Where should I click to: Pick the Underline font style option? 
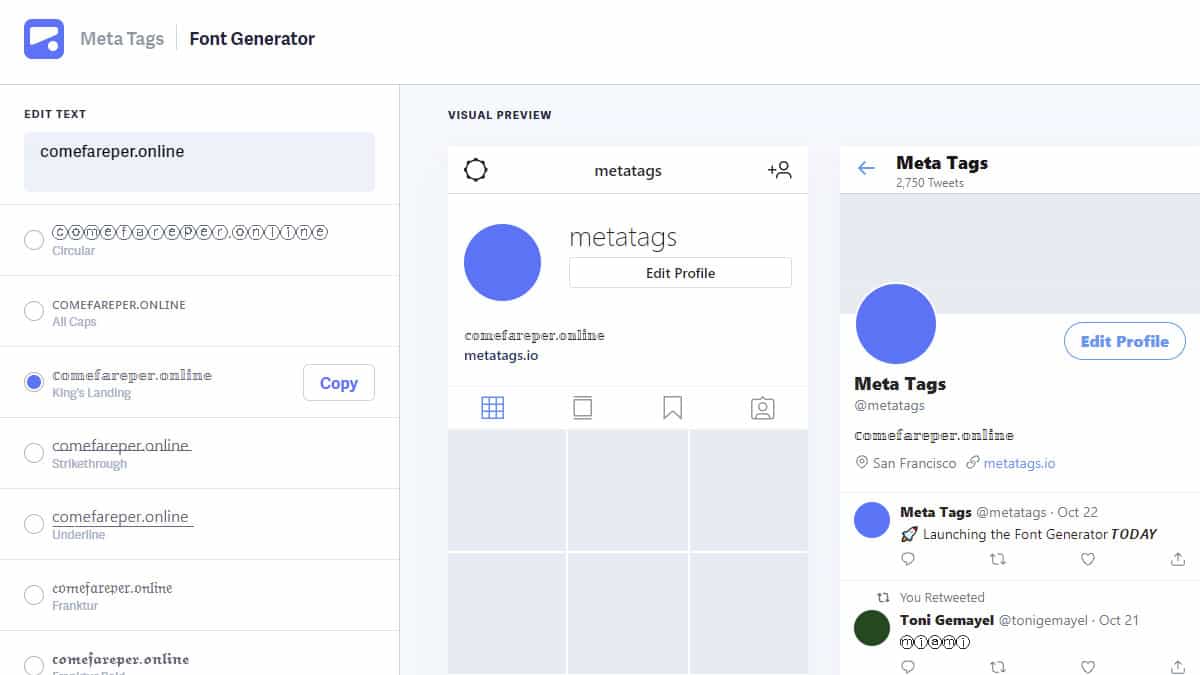coord(34,524)
